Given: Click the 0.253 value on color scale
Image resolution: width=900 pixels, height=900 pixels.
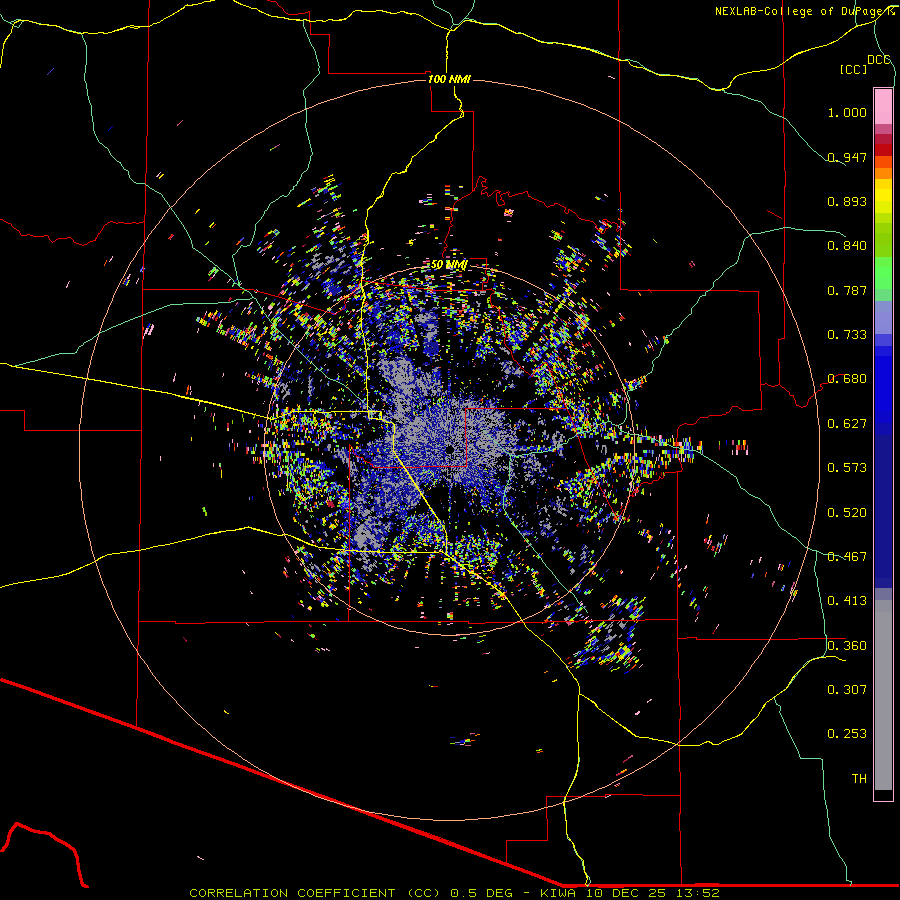Looking at the screenshot, I should coord(847,734).
